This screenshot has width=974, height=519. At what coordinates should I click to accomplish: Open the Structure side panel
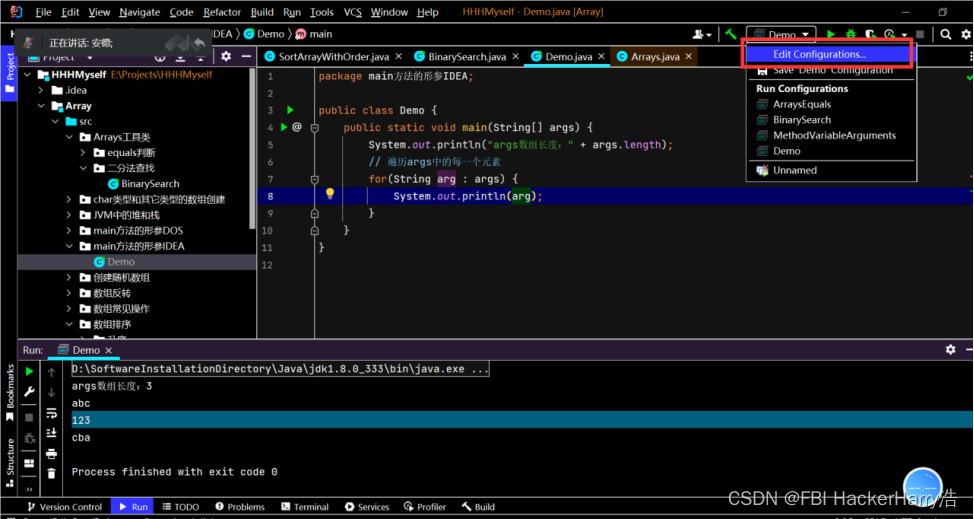coord(9,463)
